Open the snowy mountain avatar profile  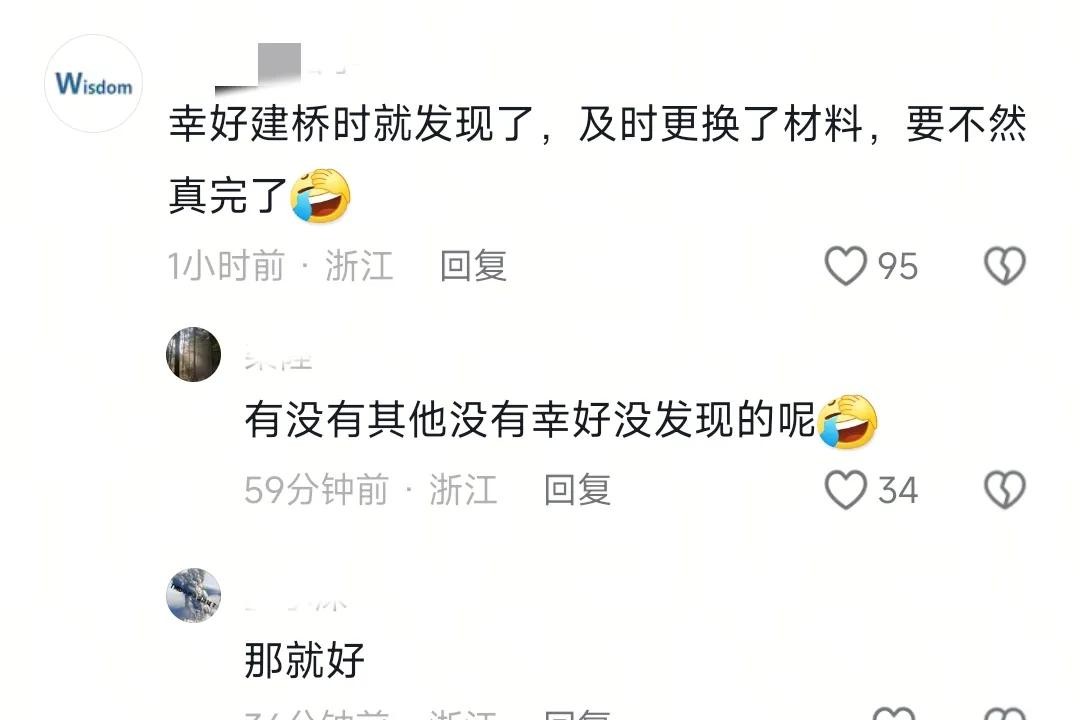194,595
